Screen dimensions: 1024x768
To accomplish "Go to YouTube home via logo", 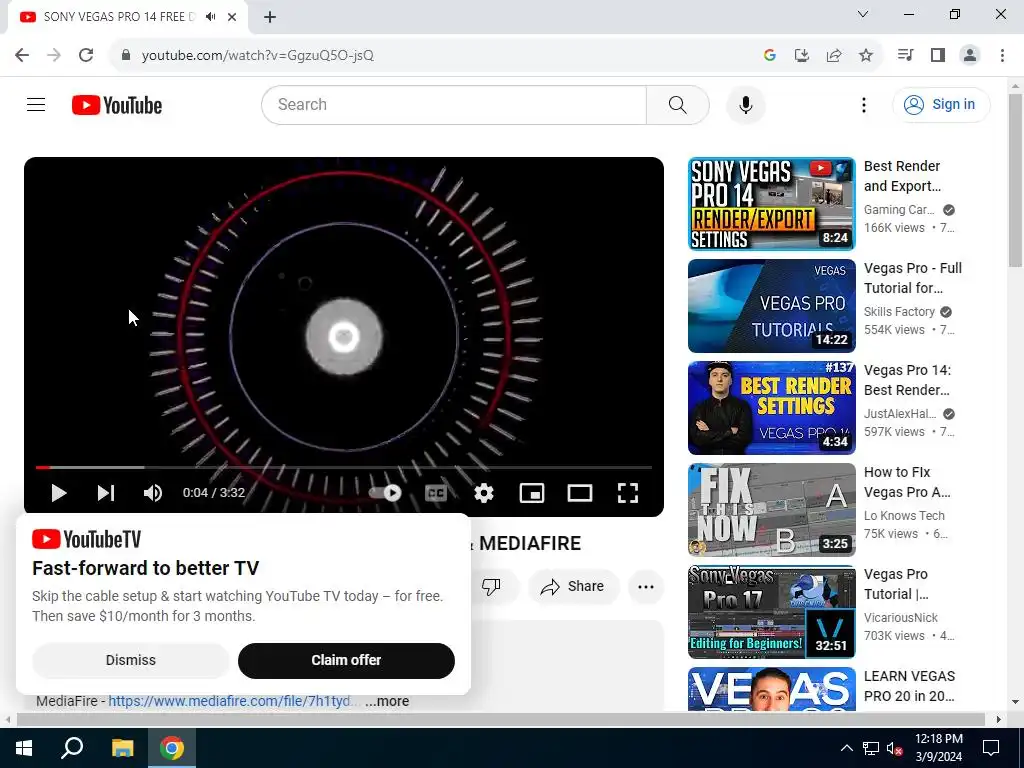I will coord(117,105).
